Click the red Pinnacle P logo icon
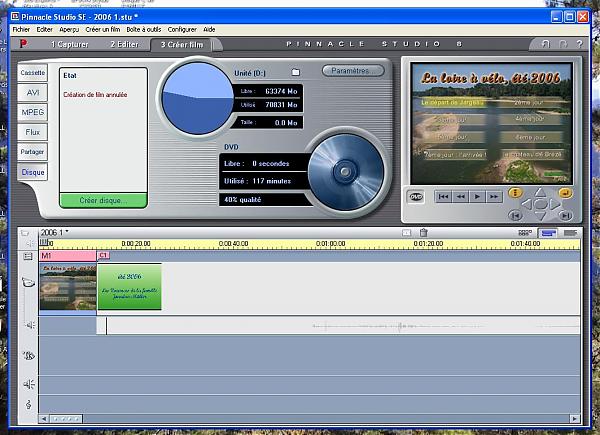The image size is (600, 435). 23,44
